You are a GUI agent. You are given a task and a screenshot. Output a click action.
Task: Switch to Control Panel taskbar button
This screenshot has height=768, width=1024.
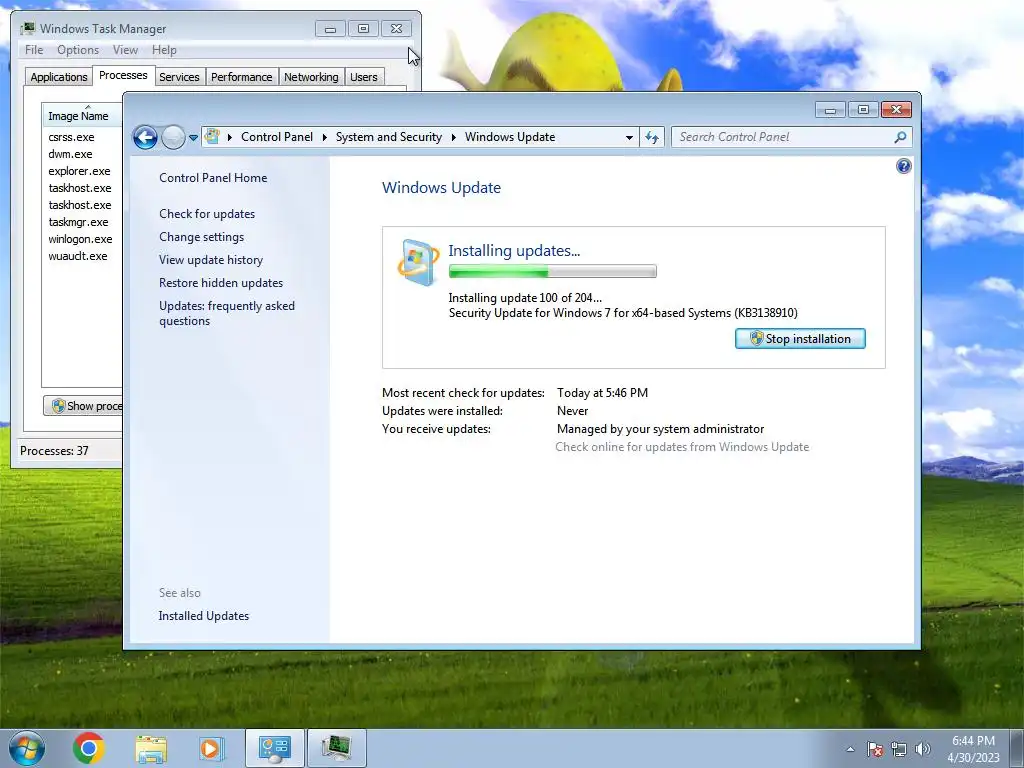pos(275,748)
